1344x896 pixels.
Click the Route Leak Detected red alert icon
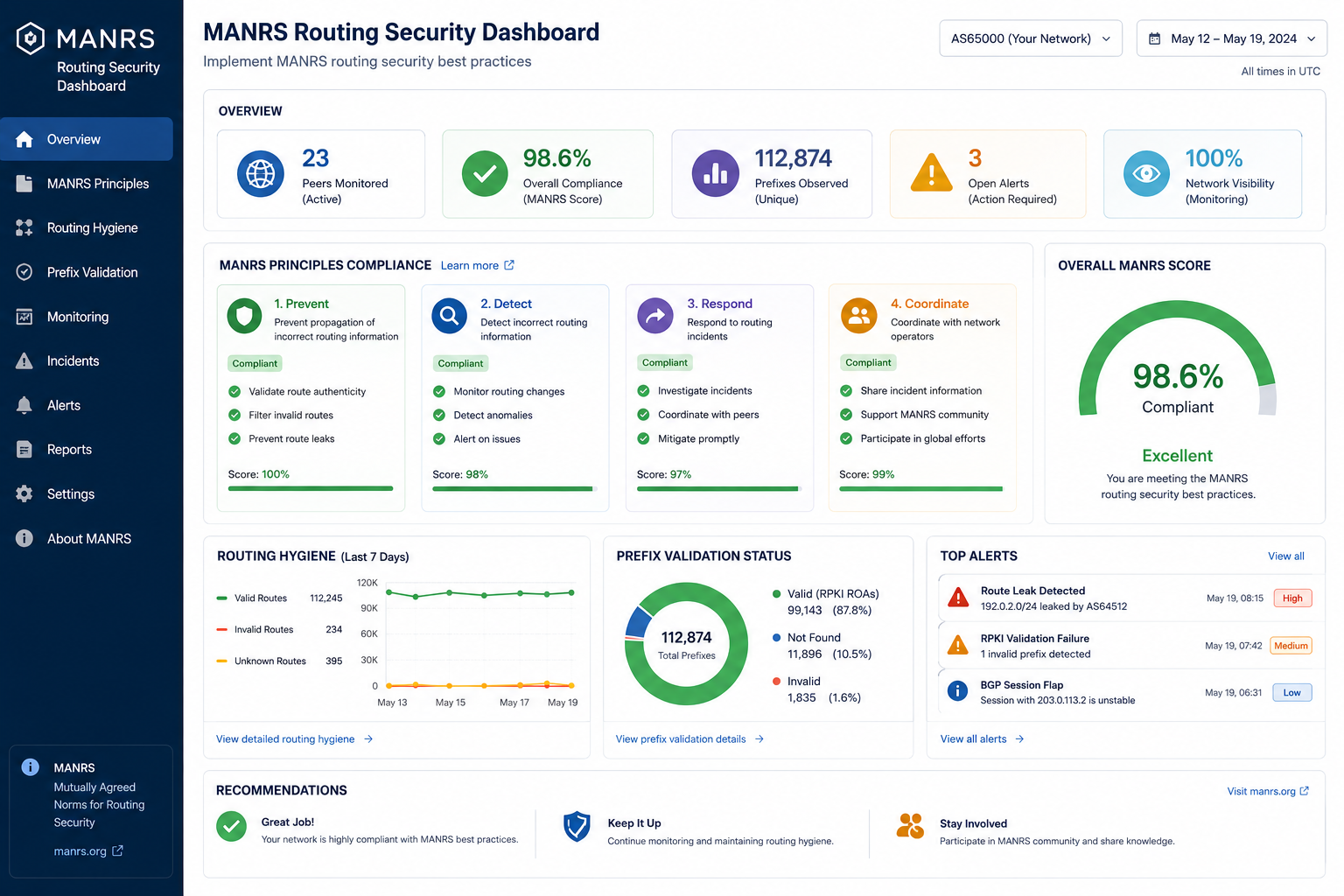click(959, 598)
